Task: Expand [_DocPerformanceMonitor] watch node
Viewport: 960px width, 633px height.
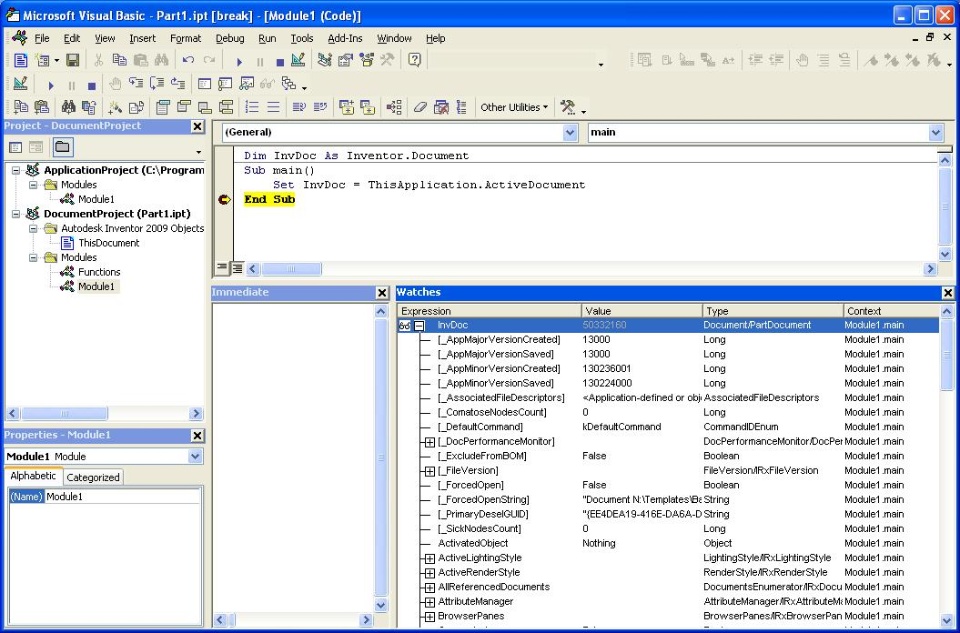Action: point(430,442)
